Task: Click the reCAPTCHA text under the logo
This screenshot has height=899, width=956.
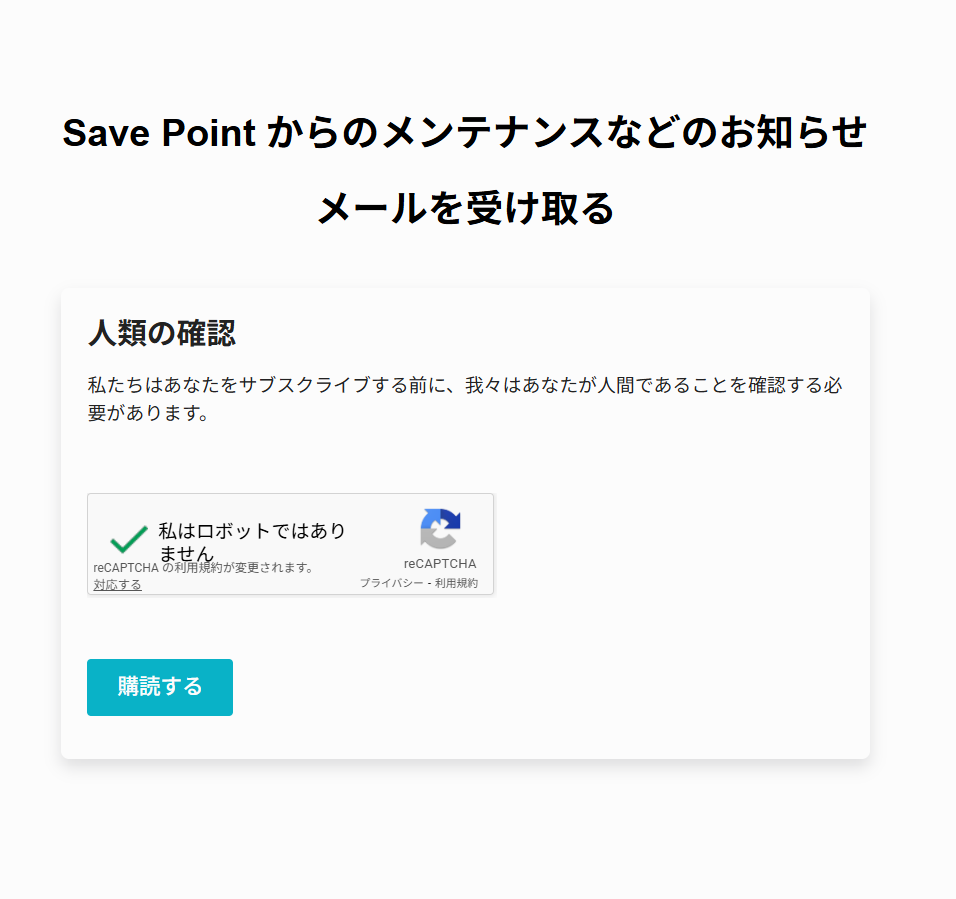Action: [440, 563]
